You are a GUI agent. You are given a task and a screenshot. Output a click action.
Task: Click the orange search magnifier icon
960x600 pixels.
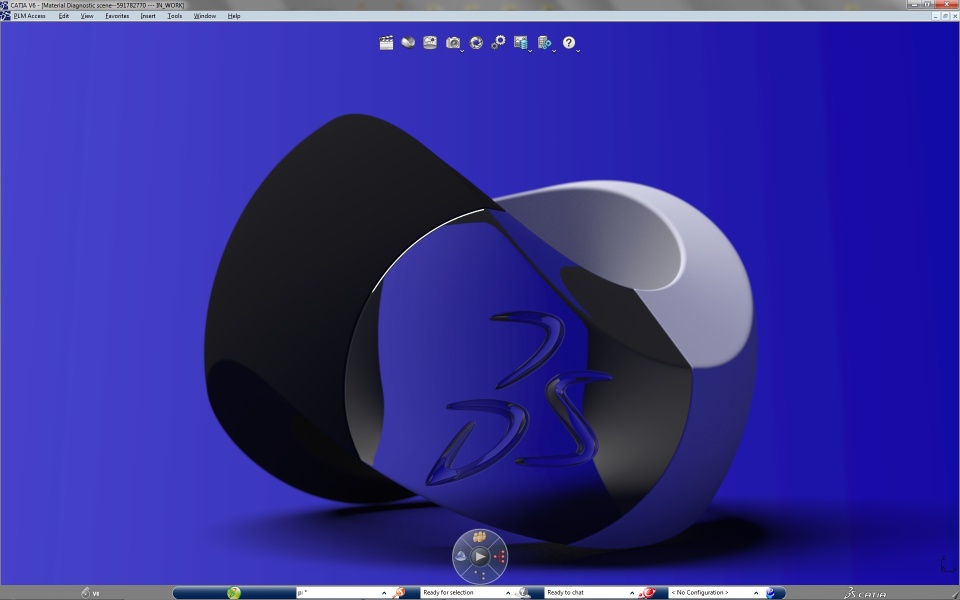399,593
